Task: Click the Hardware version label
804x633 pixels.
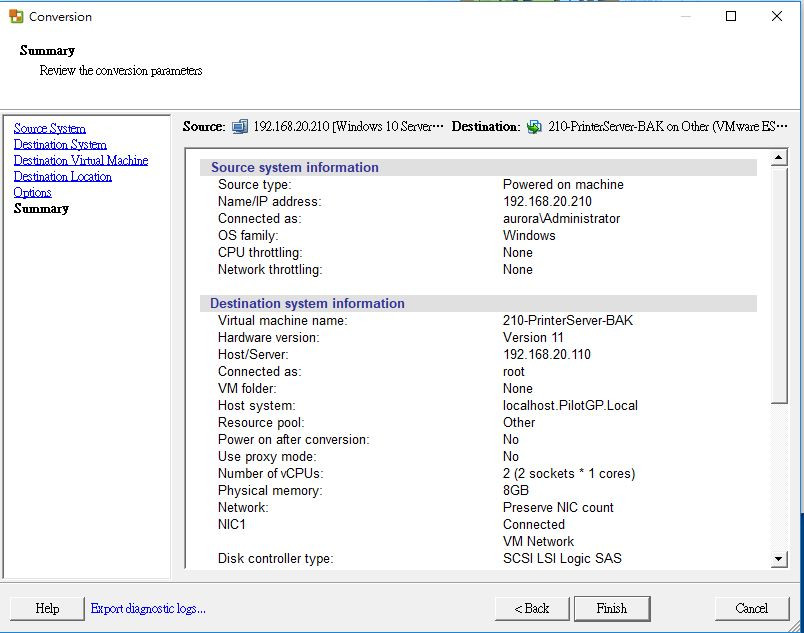Action: tap(268, 337)
